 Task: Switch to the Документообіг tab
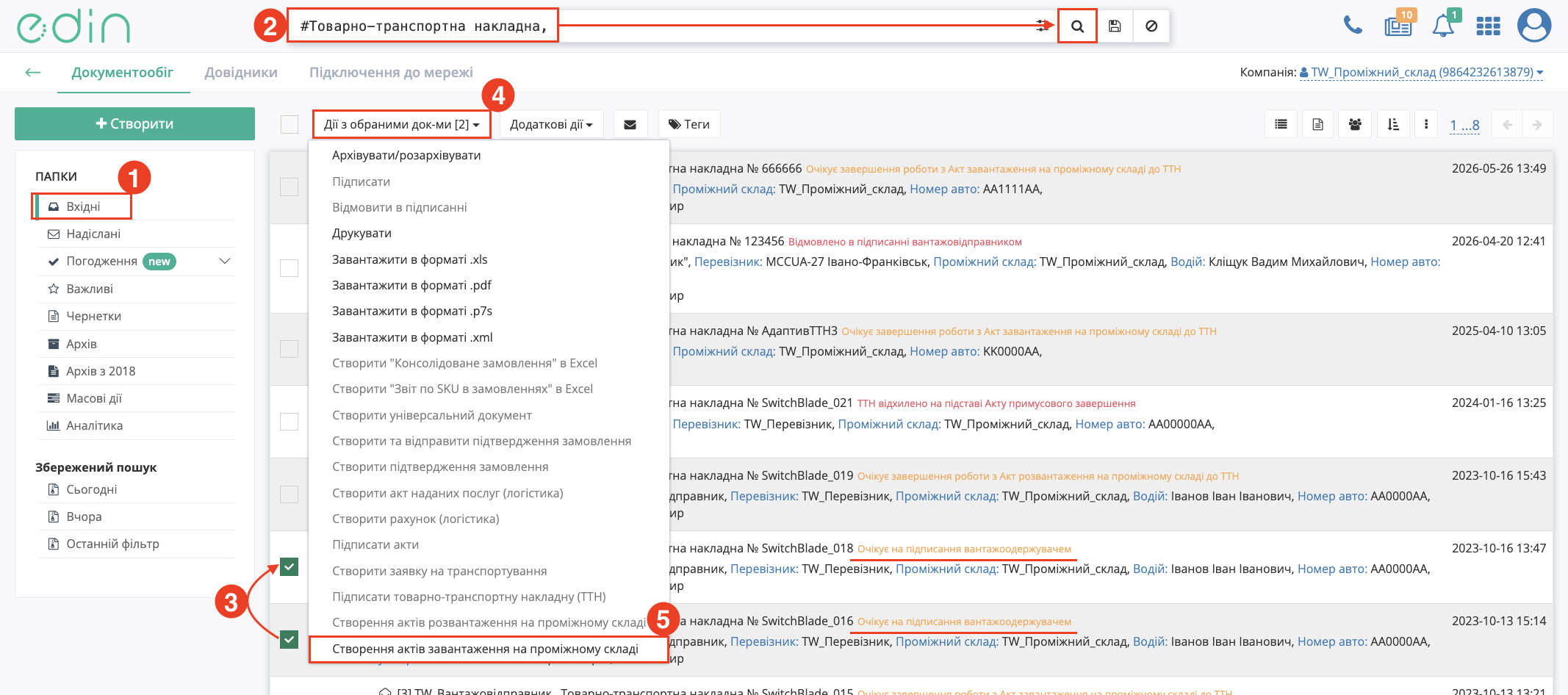(123, 72)
